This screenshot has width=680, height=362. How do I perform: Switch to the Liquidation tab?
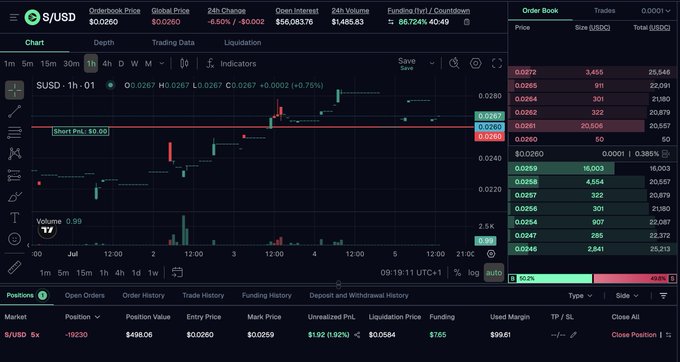click(x=242, y=42)
